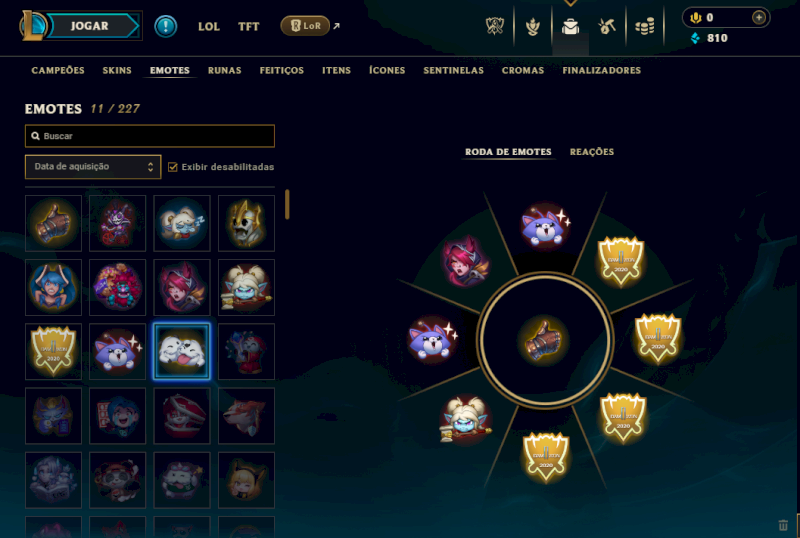Open the TFT laurel profile icon
This screenshot has width=800, height=538.
533,26
